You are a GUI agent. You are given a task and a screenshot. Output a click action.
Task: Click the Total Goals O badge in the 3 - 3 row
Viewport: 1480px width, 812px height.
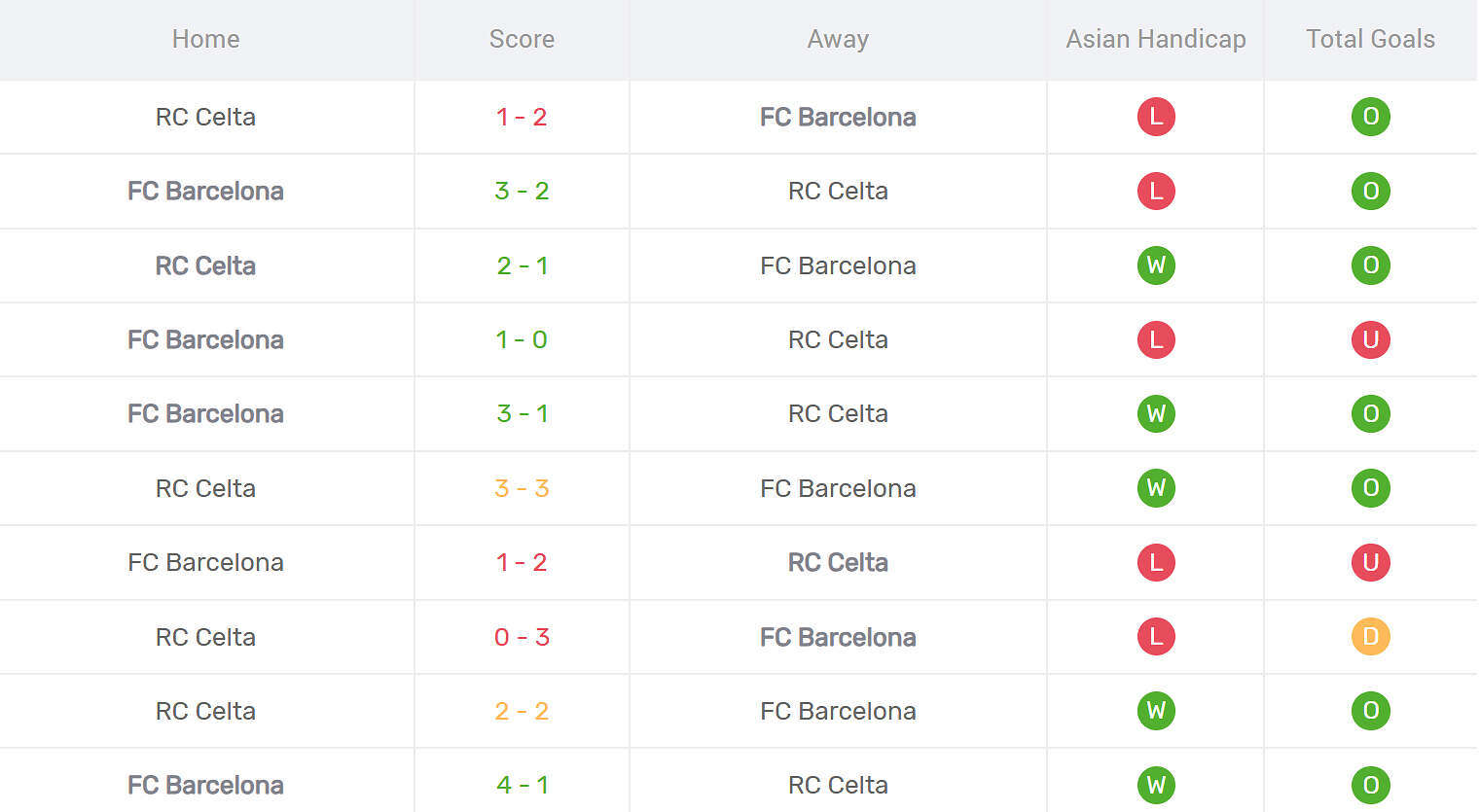[x=1370, y=488]
